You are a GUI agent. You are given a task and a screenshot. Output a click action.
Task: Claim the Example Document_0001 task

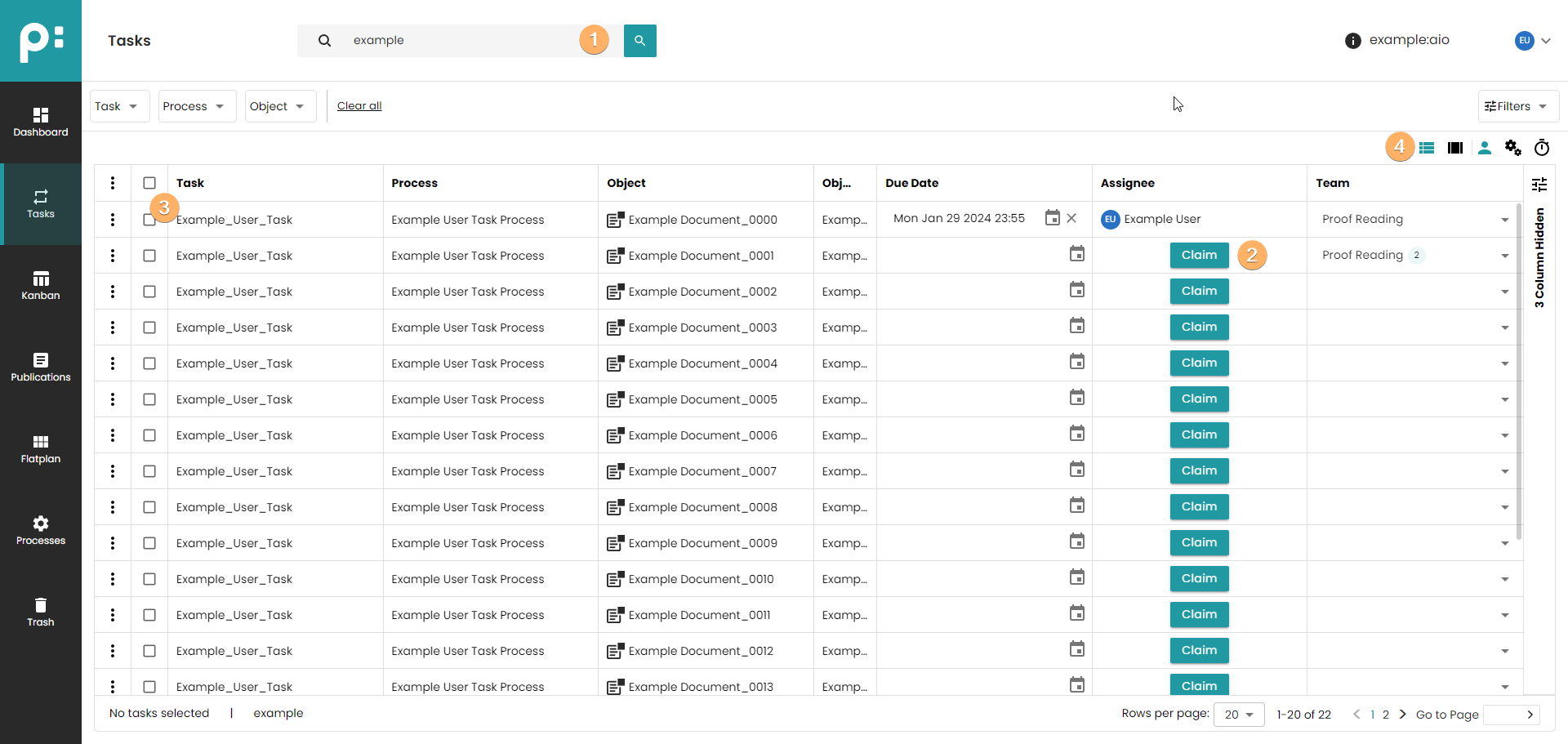(1199, 256)
